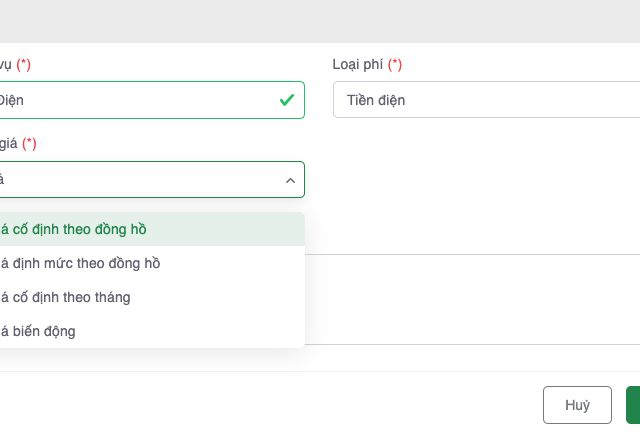Screen dimensions: 640x439
Task: Click the green button beside Huỷ
Action: click(632, 405)
